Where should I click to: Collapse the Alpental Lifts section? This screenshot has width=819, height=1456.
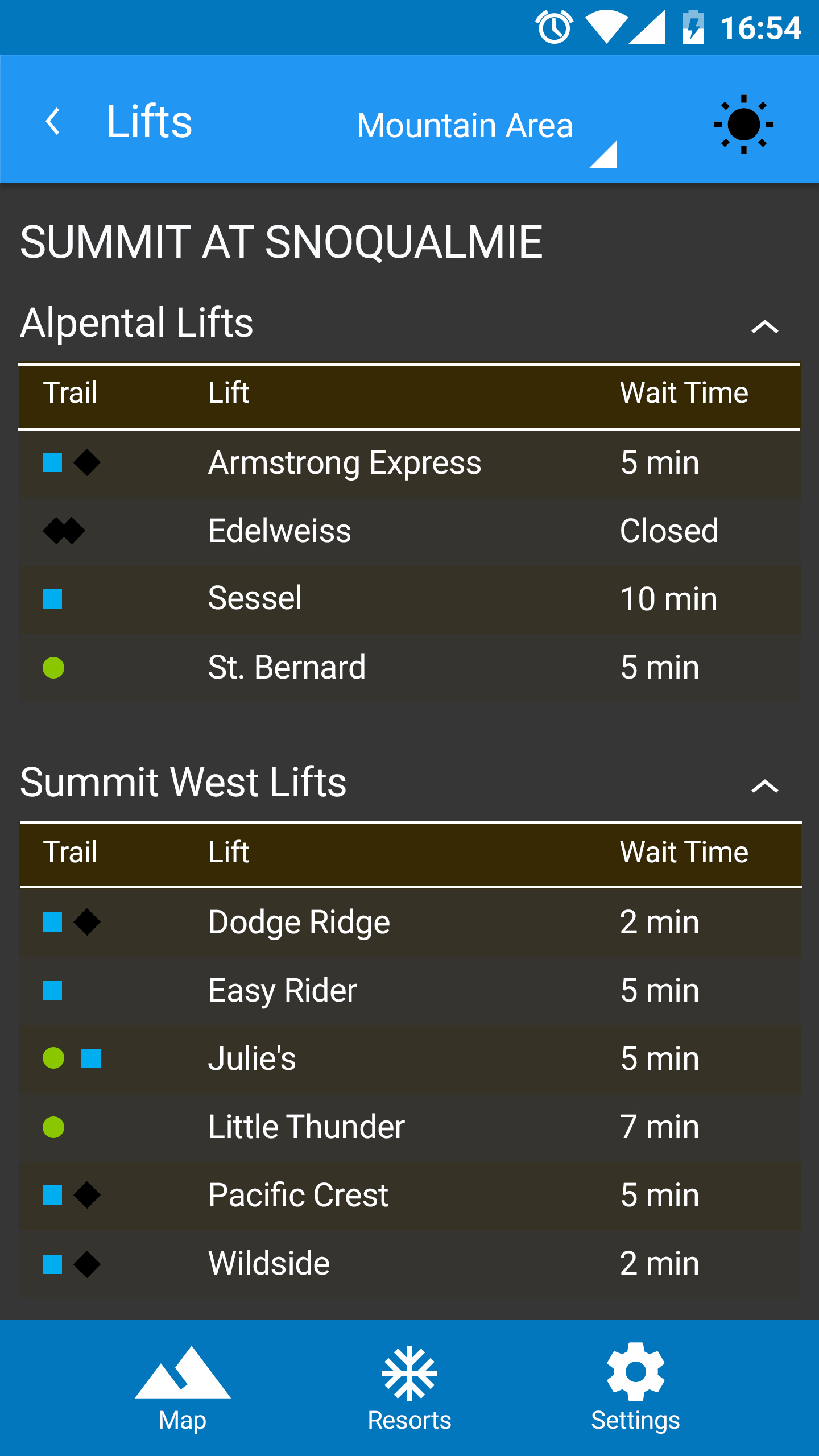764,326
